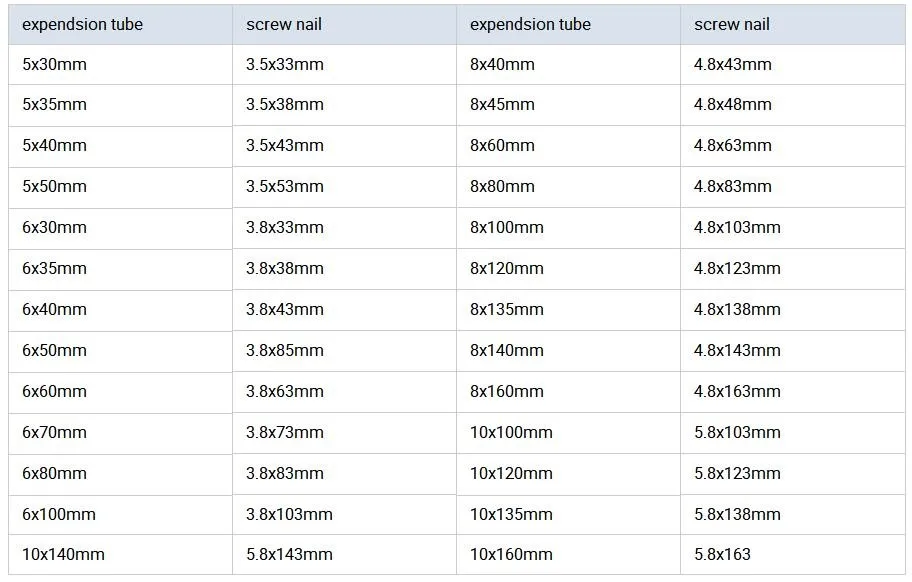Select the rightmost "screw nail" column header
The image size is (912, 582).
click(x=732, y=24)
